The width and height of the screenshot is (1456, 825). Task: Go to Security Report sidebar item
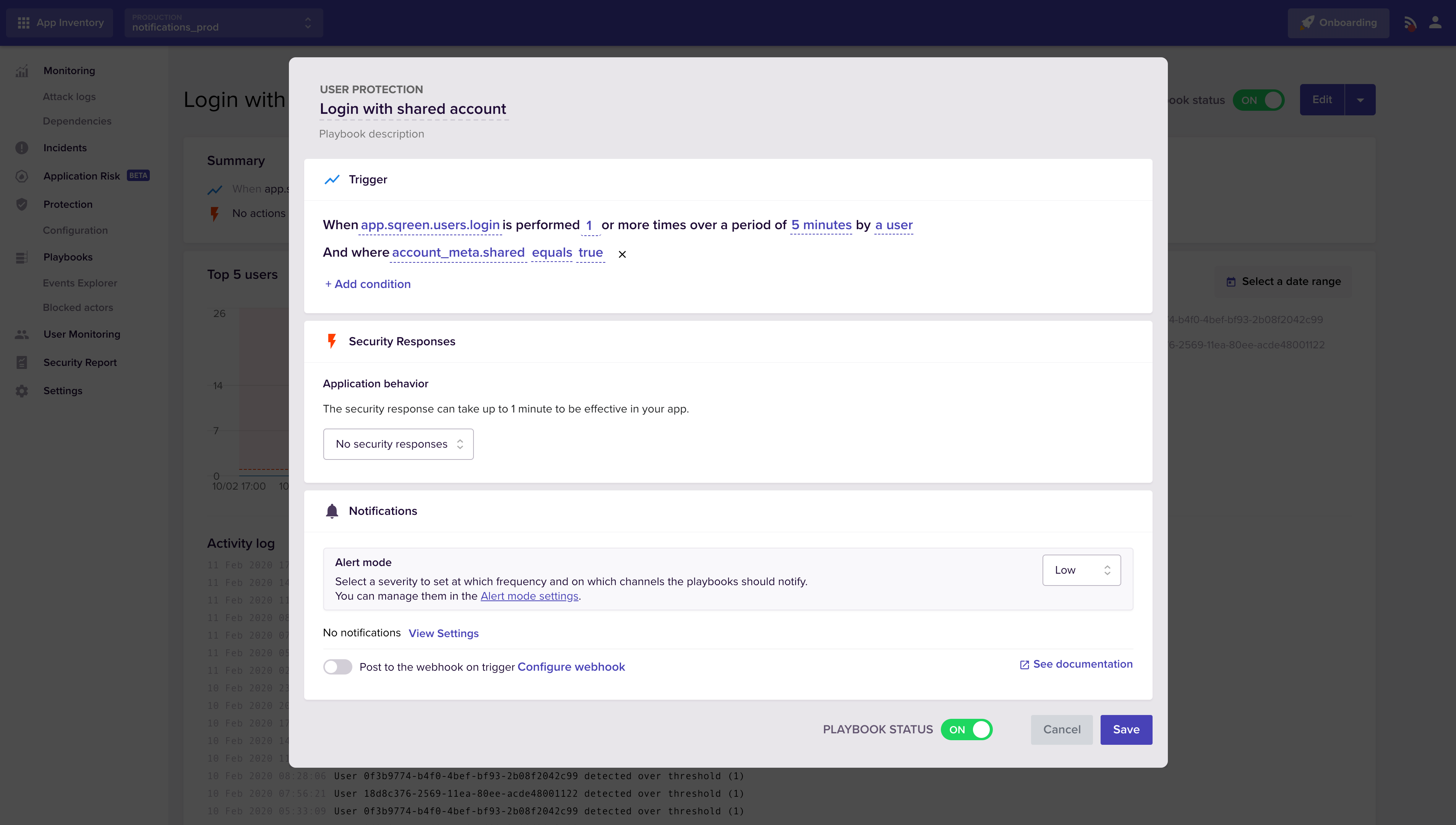point(80,362)
